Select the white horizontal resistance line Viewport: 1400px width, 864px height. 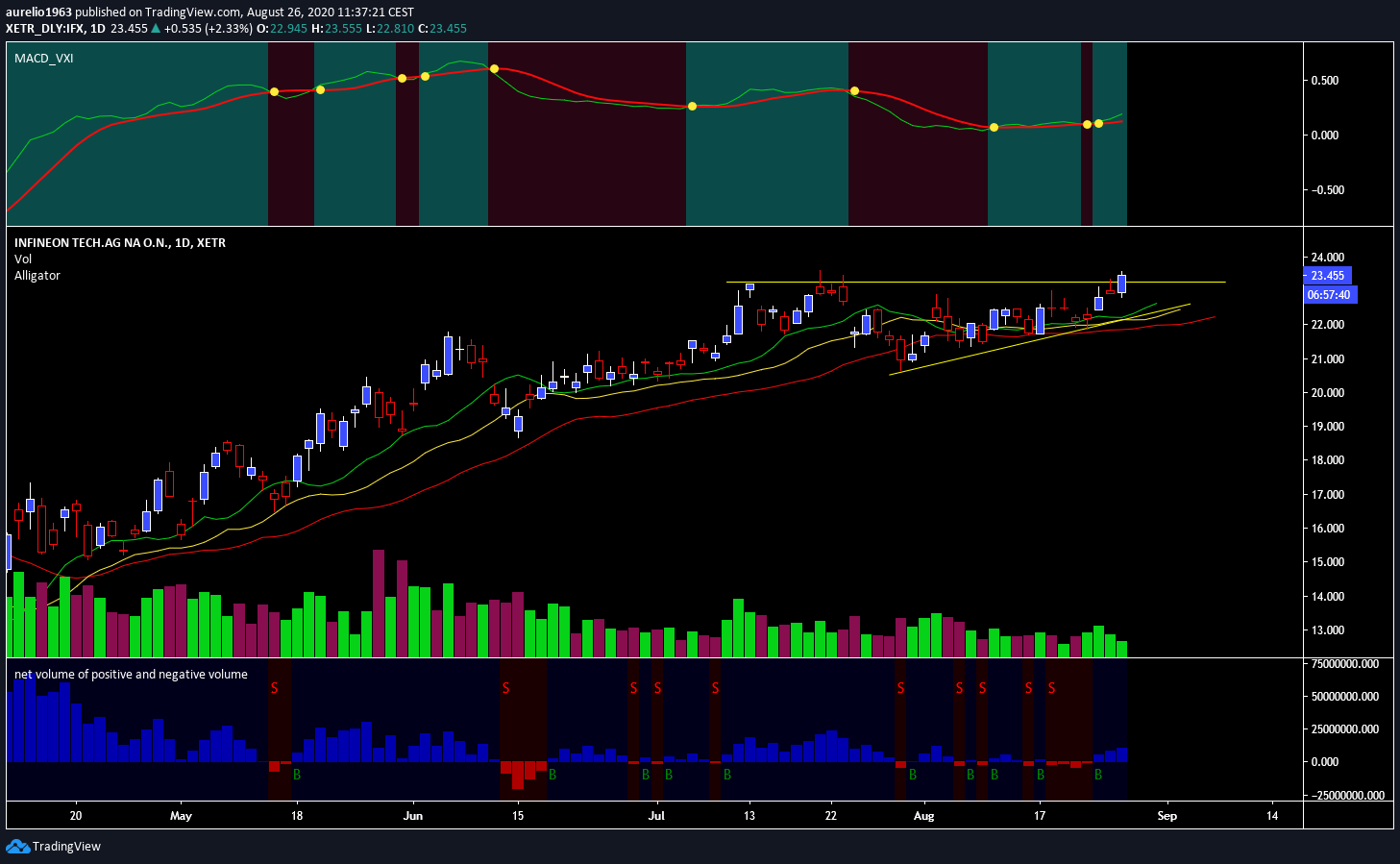click(x=975, y=282)
